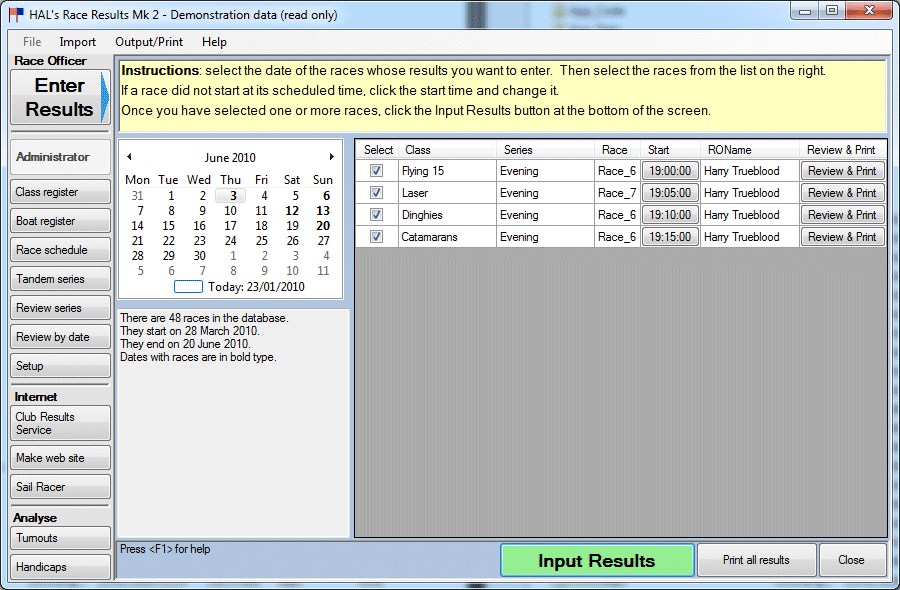This screenshot has height=590, width=900.
Task: Open Club Results Service
Action: point(60,423)
